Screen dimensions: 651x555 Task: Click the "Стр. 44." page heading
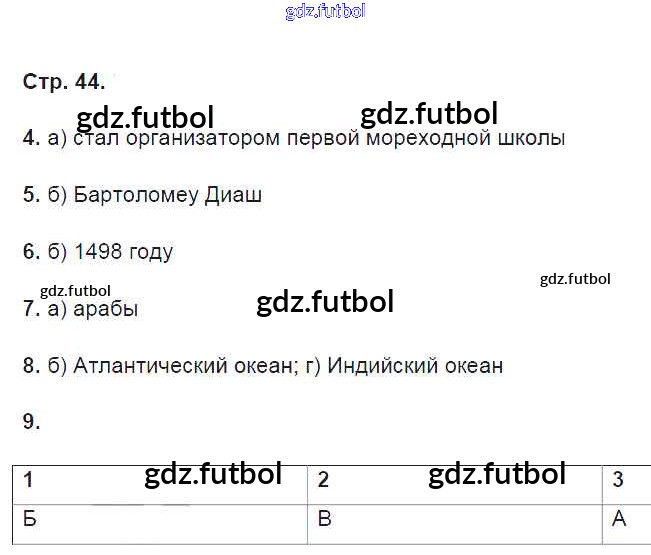tap(63, 83)
